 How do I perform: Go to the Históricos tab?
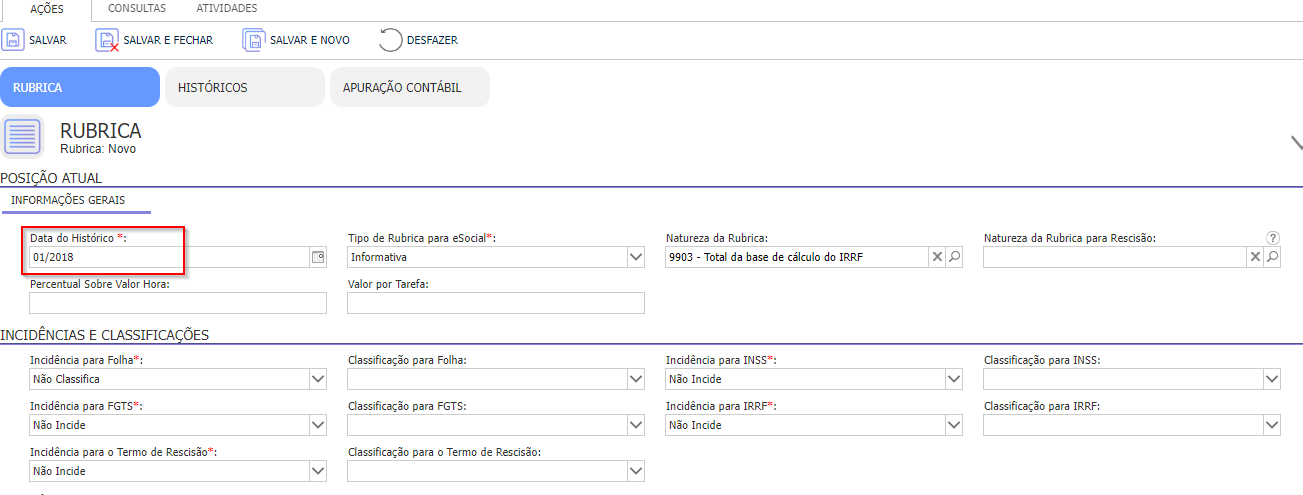click(244, 87)
